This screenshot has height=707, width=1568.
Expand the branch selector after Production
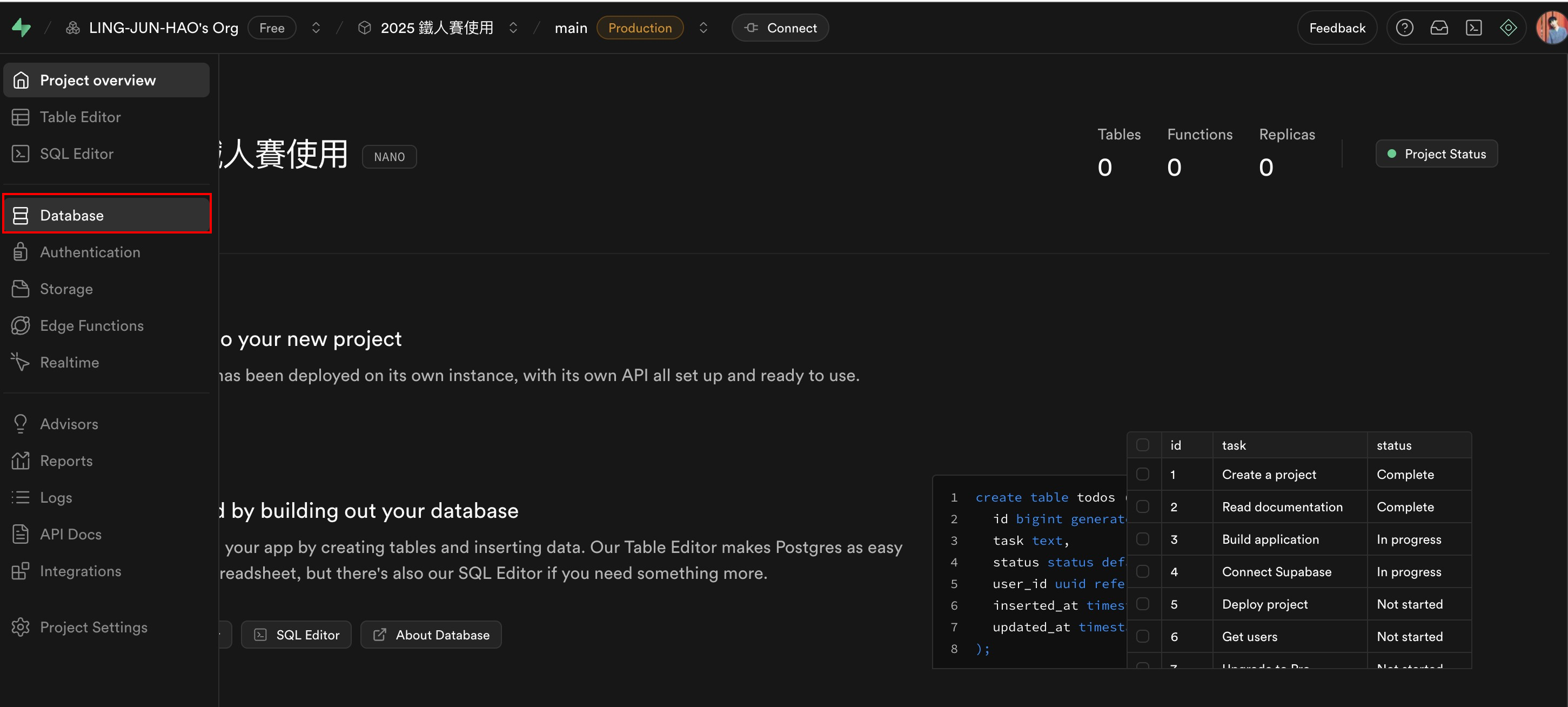[703, 28]
